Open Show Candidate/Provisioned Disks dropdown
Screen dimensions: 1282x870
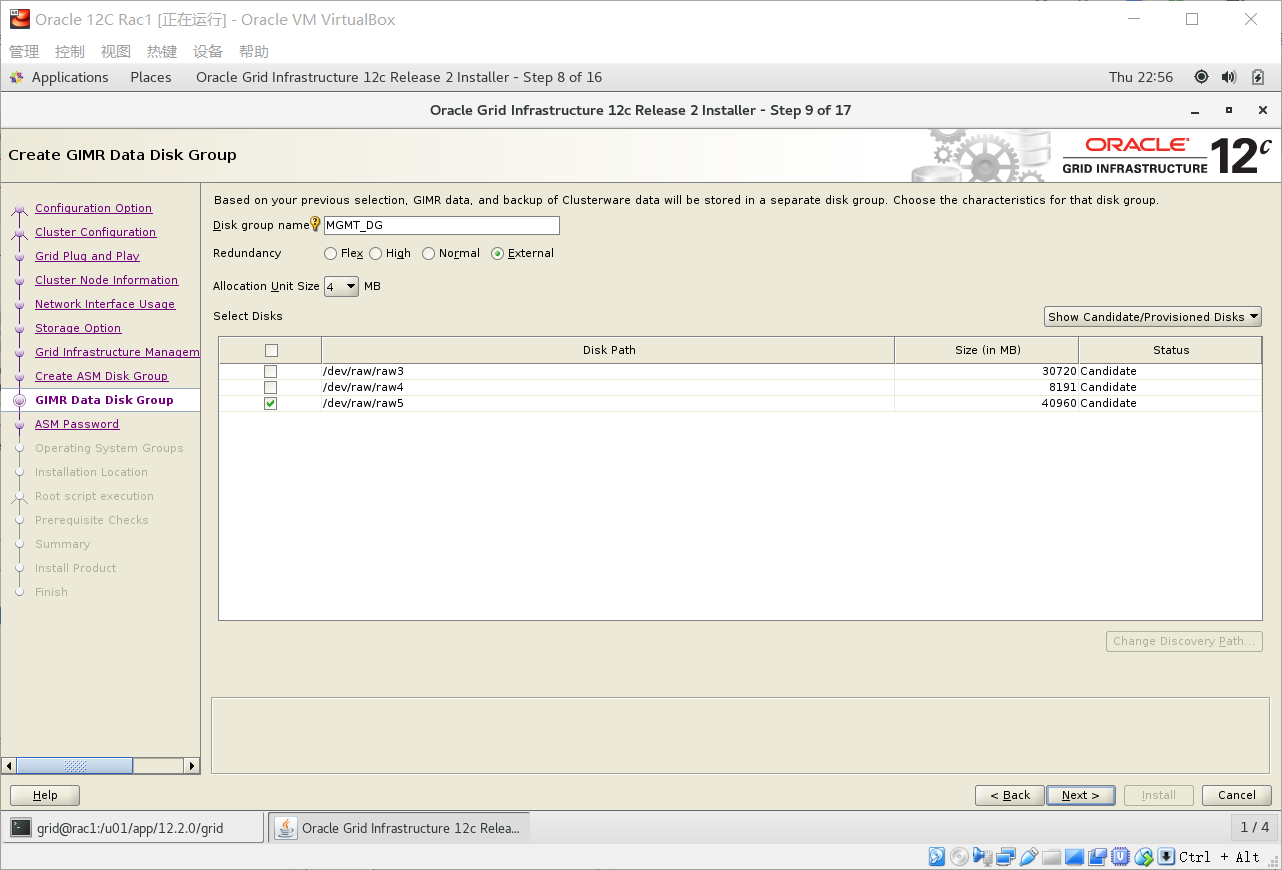point(1152,316)
